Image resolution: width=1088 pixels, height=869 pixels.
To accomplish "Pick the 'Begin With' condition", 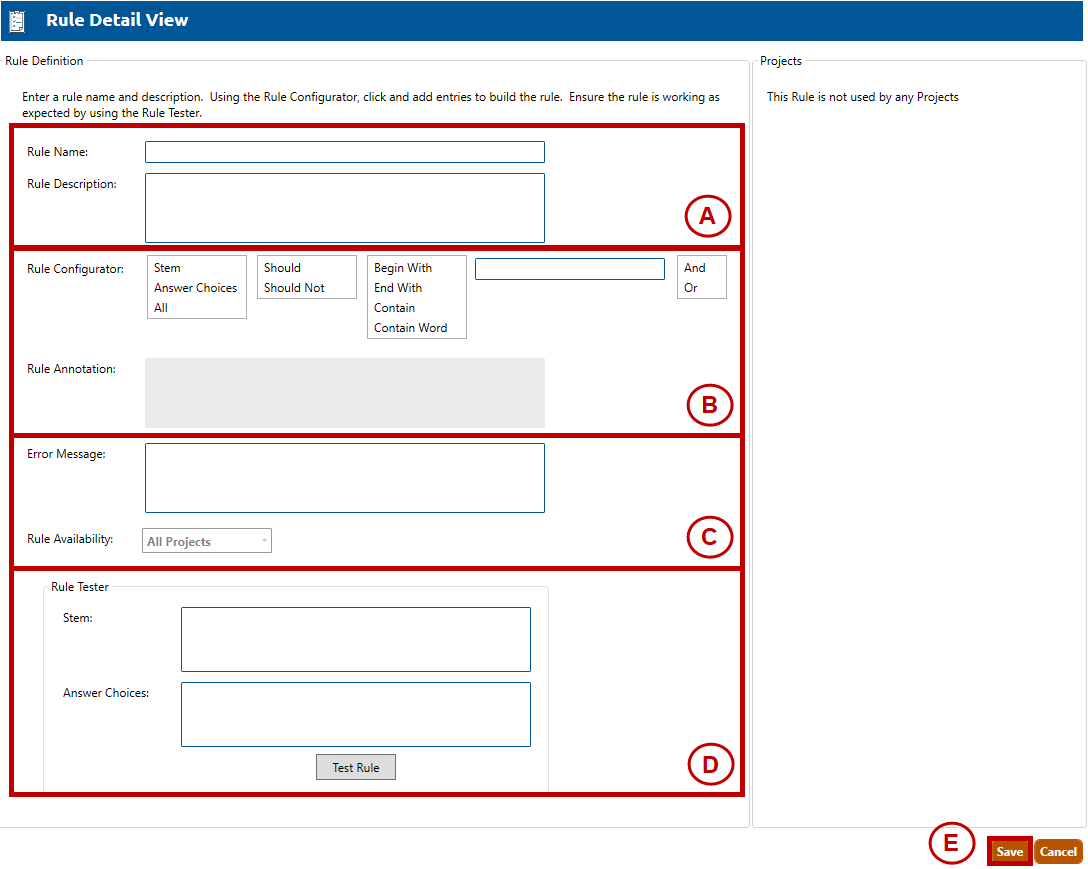I will (x=403, y=268).
